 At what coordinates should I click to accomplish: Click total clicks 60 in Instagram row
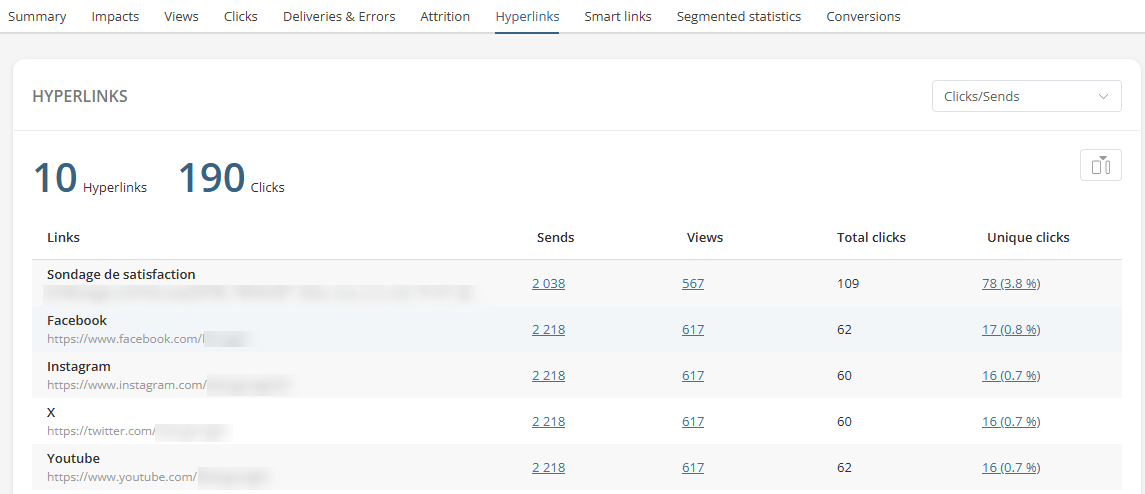[844, 376]
